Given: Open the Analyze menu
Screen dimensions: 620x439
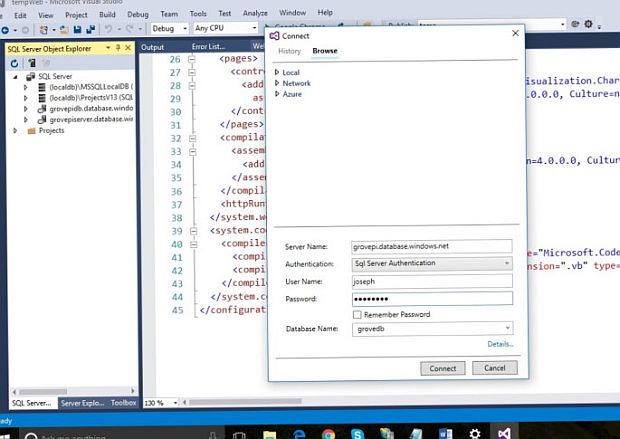Looking at the screenshot, I should tap(255, 13).
